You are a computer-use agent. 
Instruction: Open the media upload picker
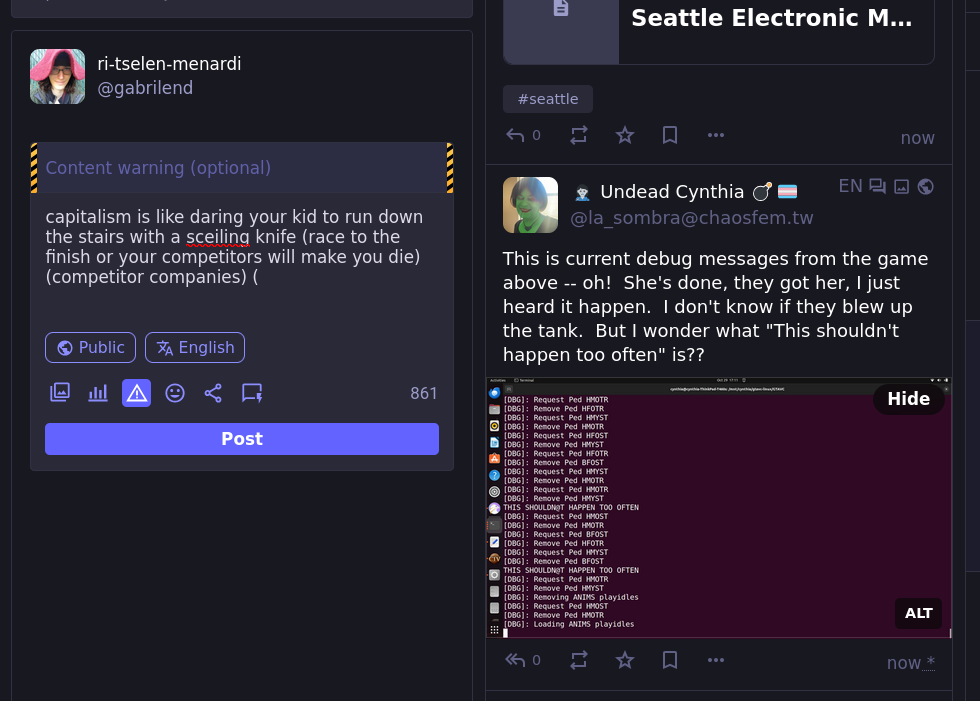point(59,393)
